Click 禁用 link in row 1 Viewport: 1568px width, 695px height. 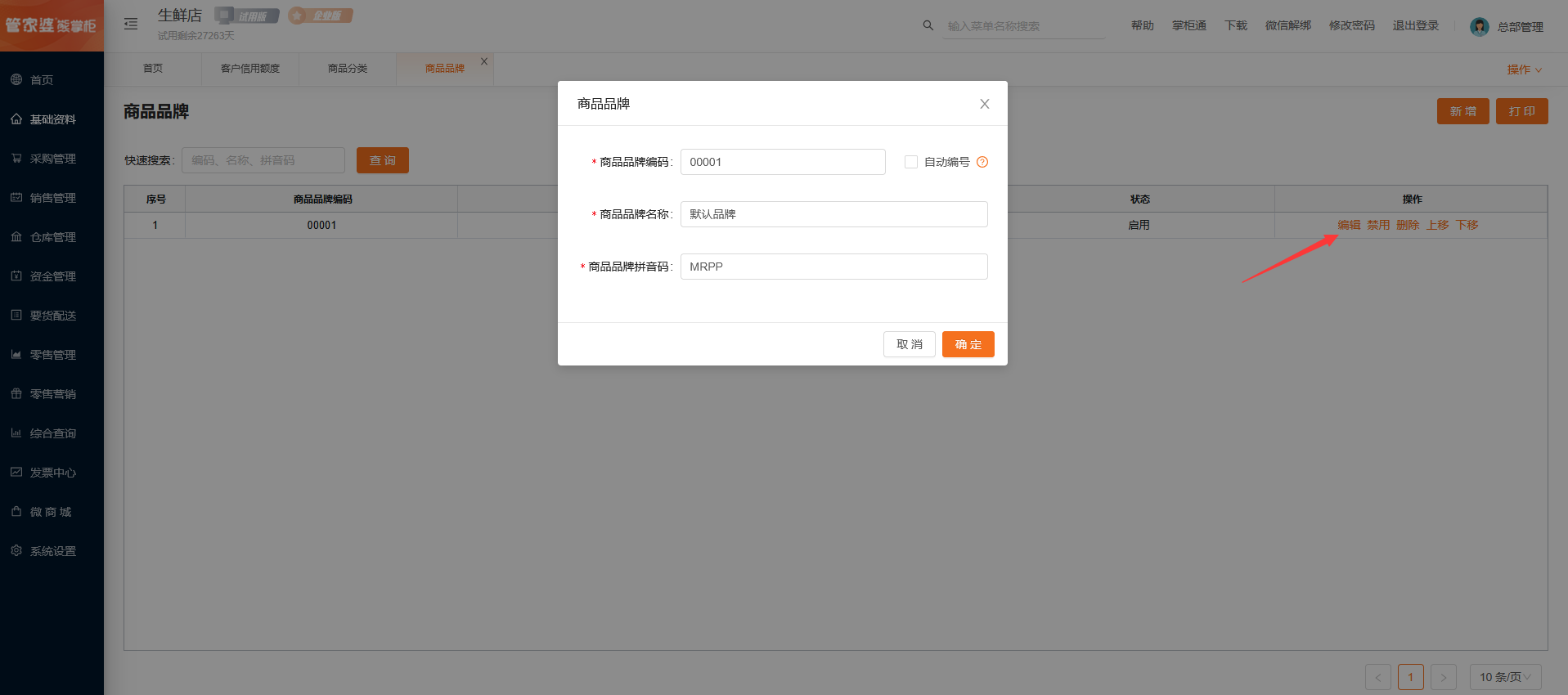click(x=1378, y=225)
